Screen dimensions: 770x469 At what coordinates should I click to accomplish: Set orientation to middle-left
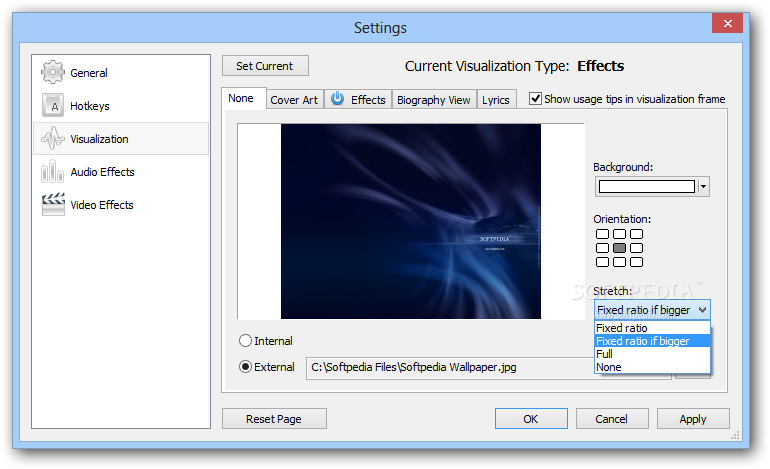point(602,248)
